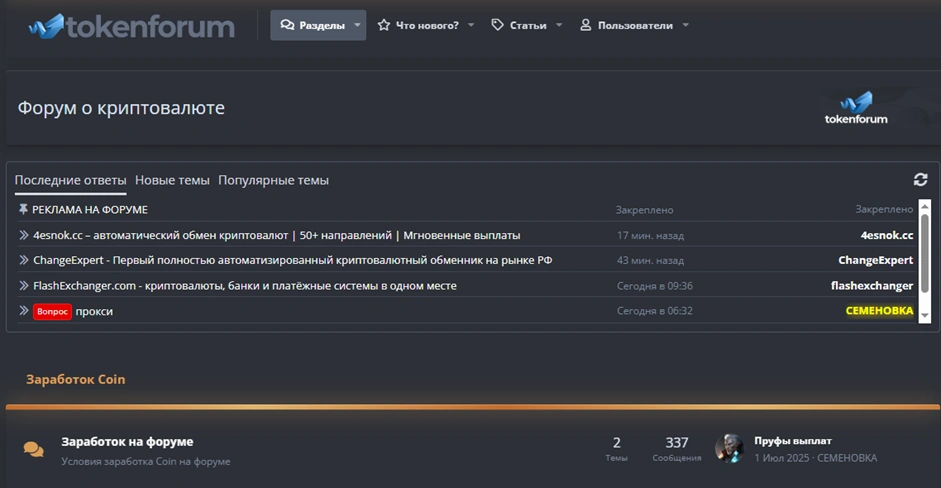Click the double-arrow icon before ChangeExpert thread

coord(24,260)
